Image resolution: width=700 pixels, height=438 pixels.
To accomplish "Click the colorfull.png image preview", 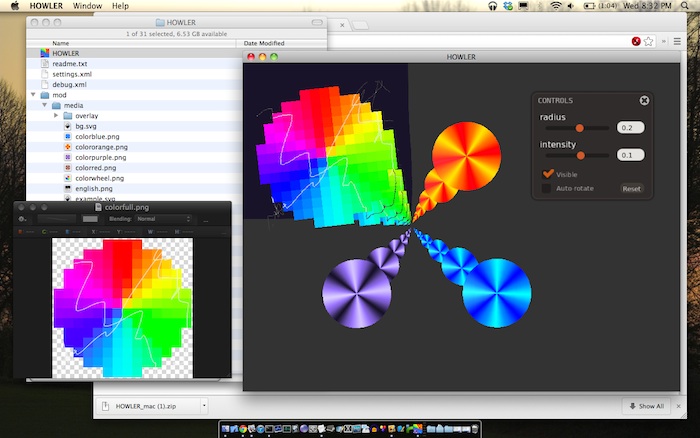I will tap(122, 308).
